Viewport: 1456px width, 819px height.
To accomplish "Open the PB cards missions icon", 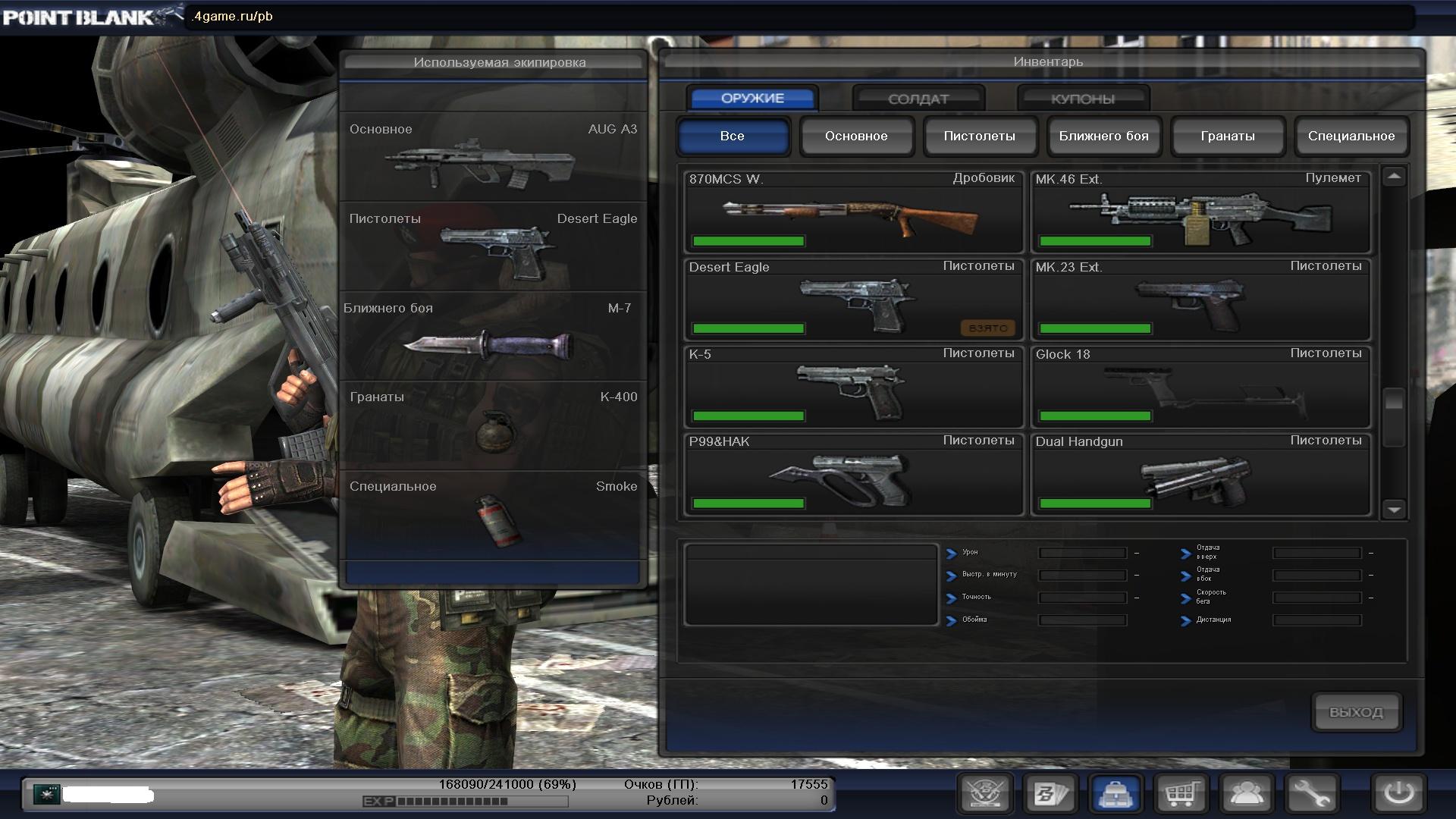I will pyautogui.click(x=1050, y=794).
